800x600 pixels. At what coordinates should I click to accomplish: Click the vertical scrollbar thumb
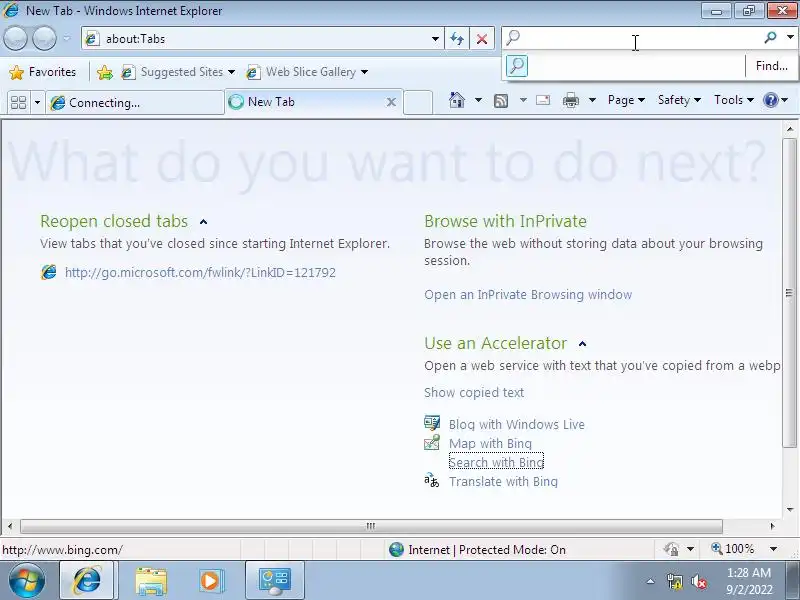point(789,292)
